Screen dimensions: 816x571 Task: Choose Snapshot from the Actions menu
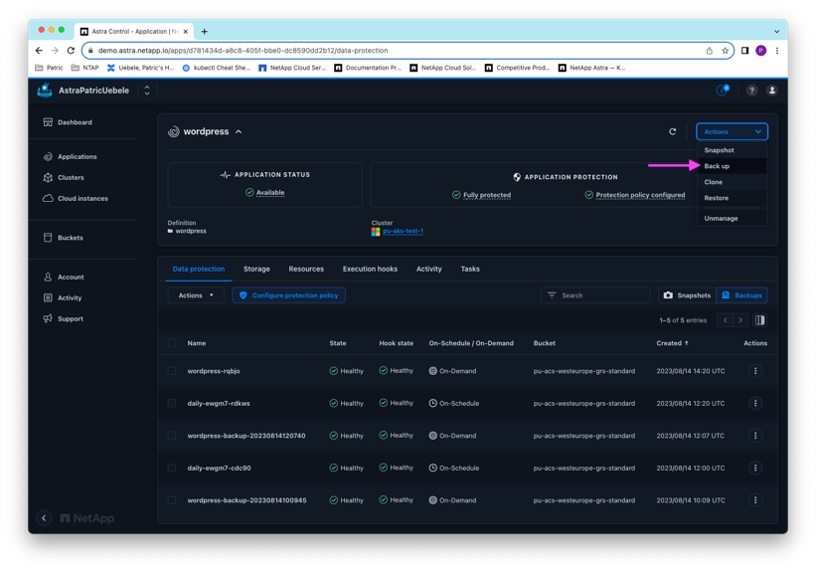(732, 150)
